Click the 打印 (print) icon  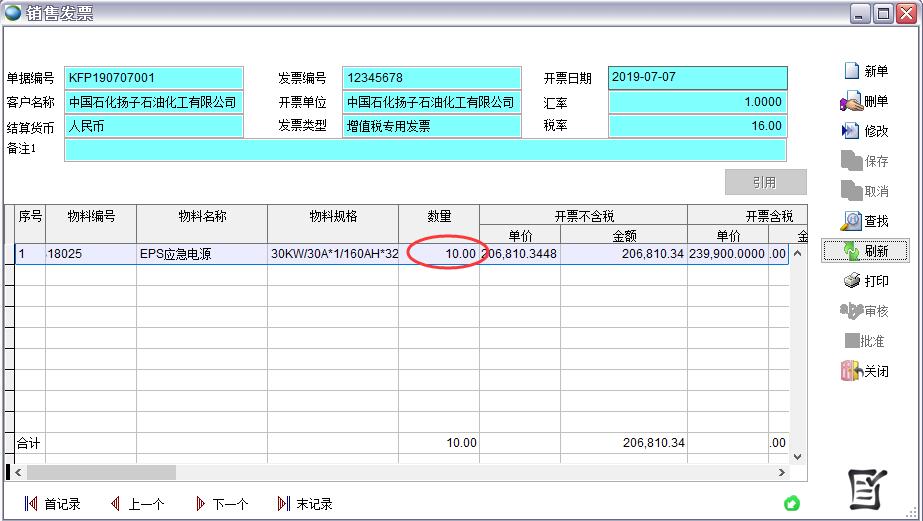[x=851, y=281]
